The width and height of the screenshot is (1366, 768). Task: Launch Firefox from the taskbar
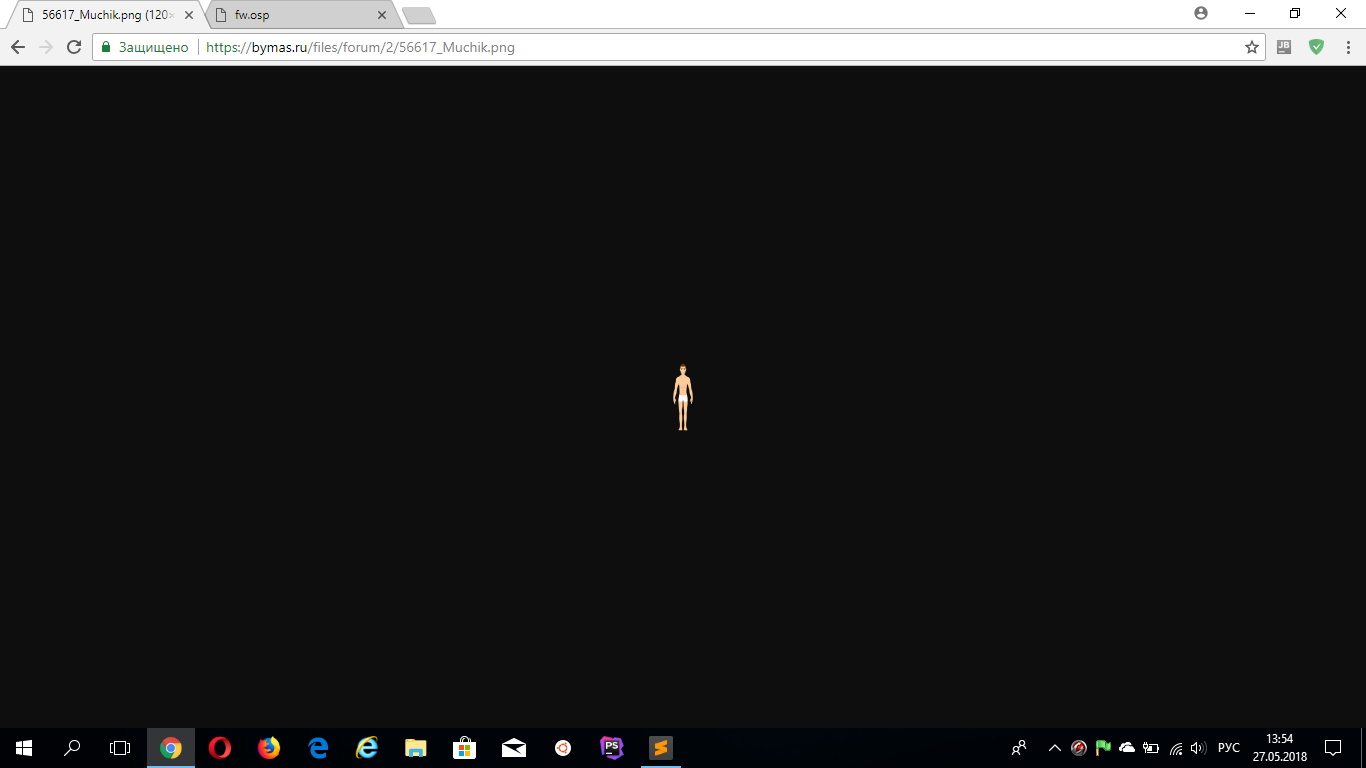point(268,747)
